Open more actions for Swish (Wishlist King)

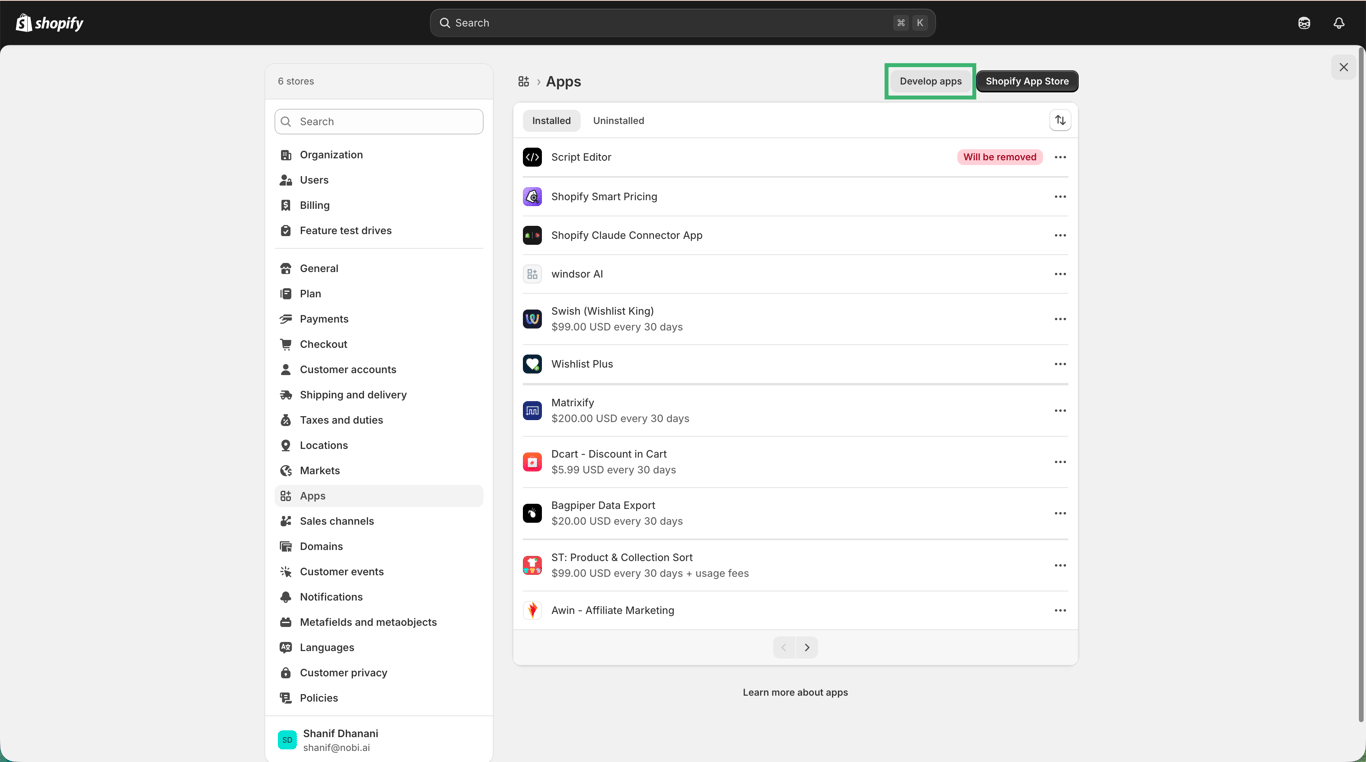pyautogui.click(x=1060, y=319)
